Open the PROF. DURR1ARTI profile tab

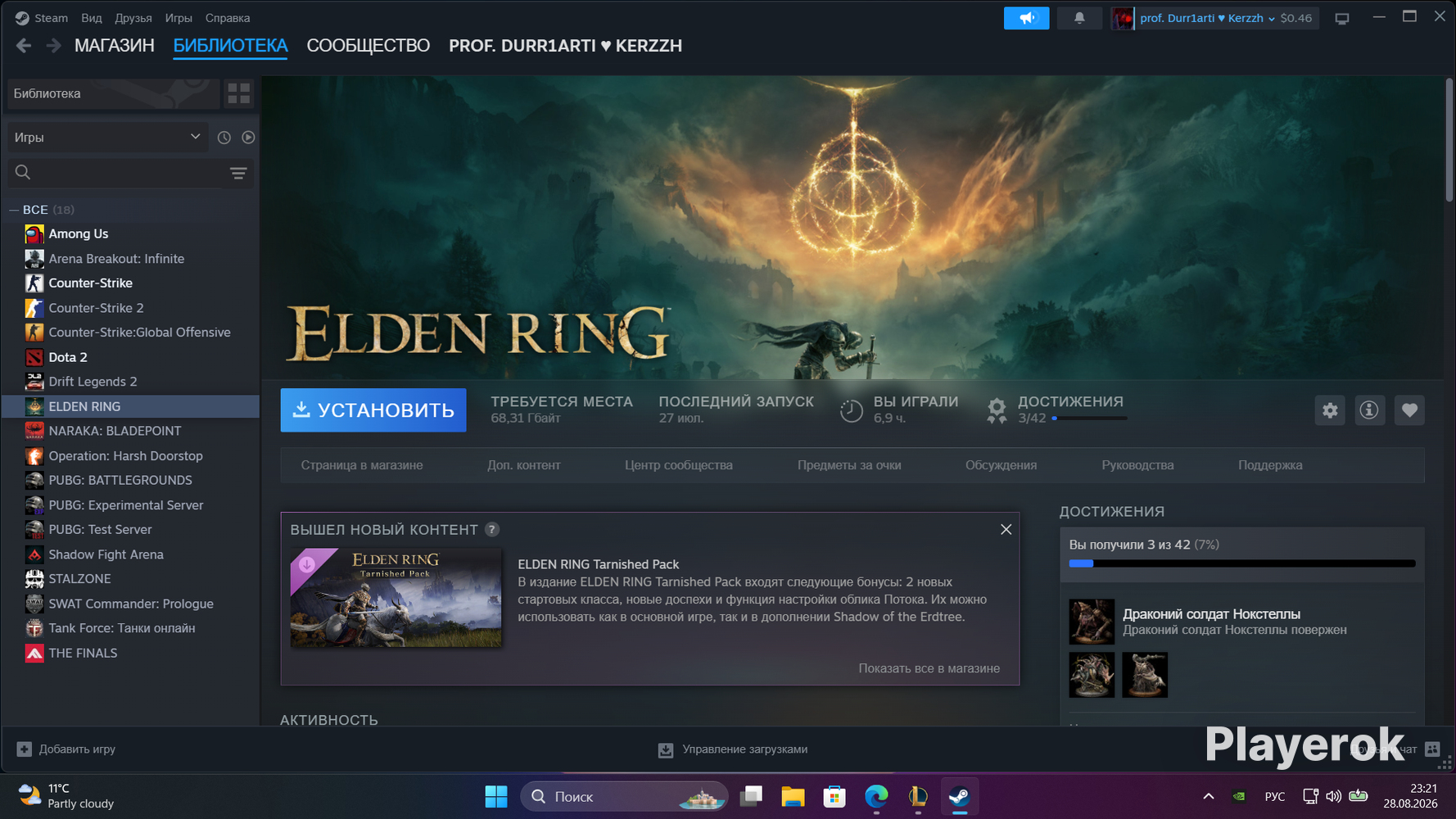[x=565, y=46]
